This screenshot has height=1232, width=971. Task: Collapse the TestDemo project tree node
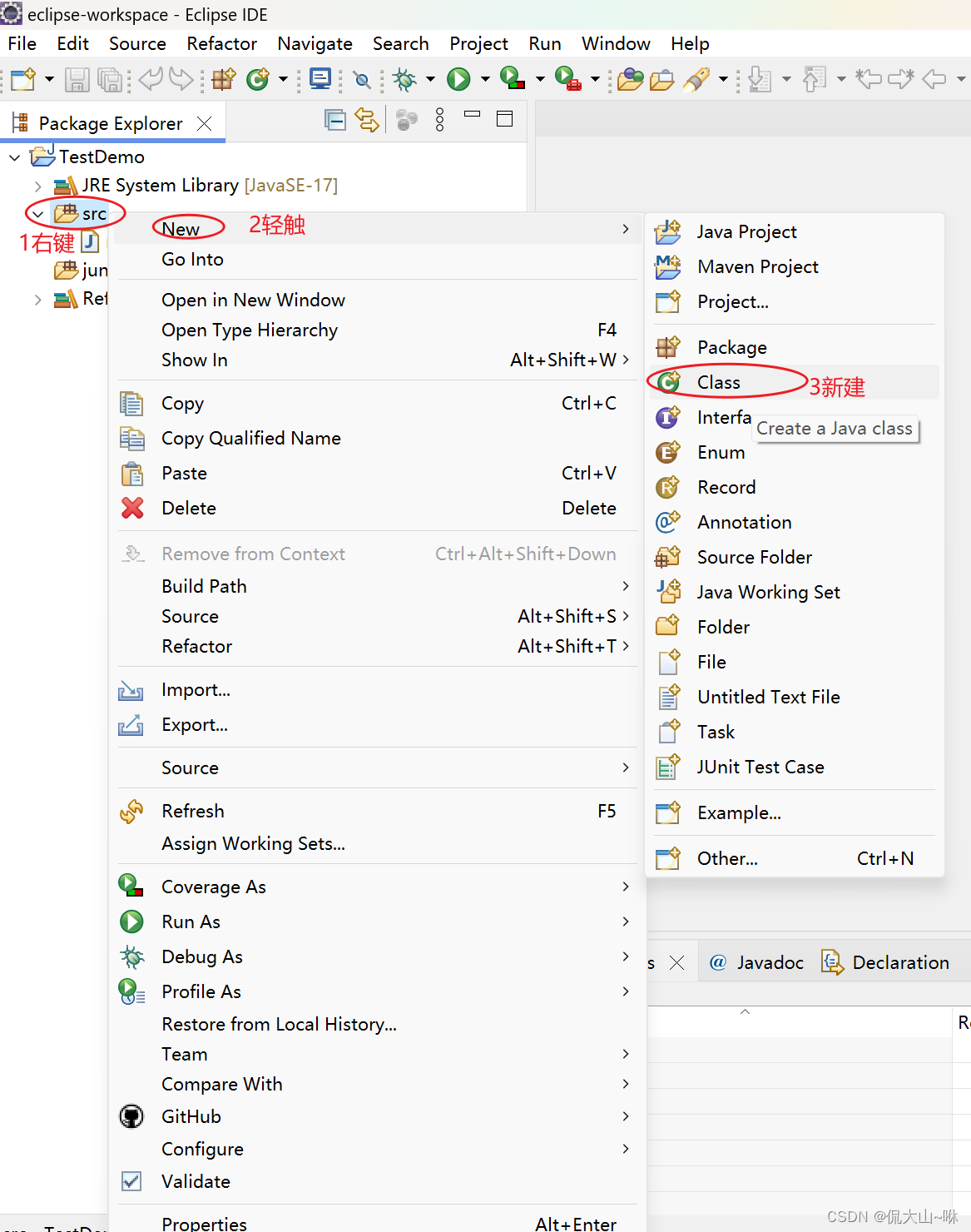coord(14,156)
